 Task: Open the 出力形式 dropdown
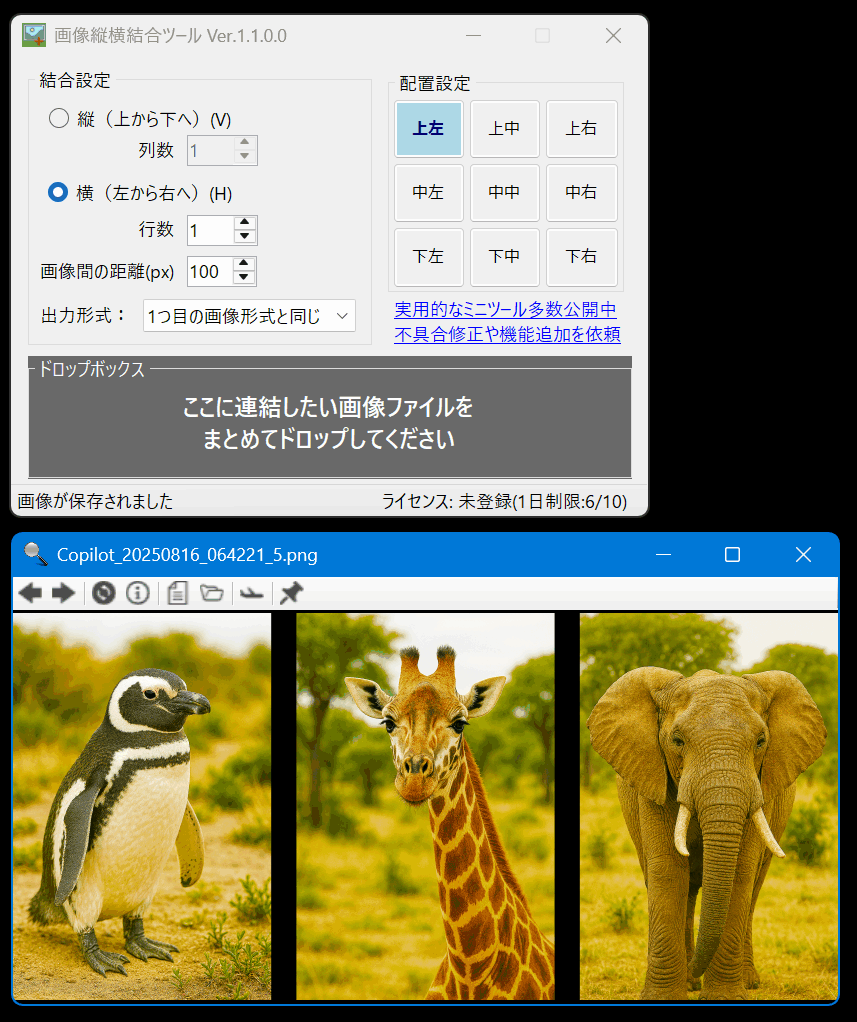pyautogui.click(x=249, y=316)
